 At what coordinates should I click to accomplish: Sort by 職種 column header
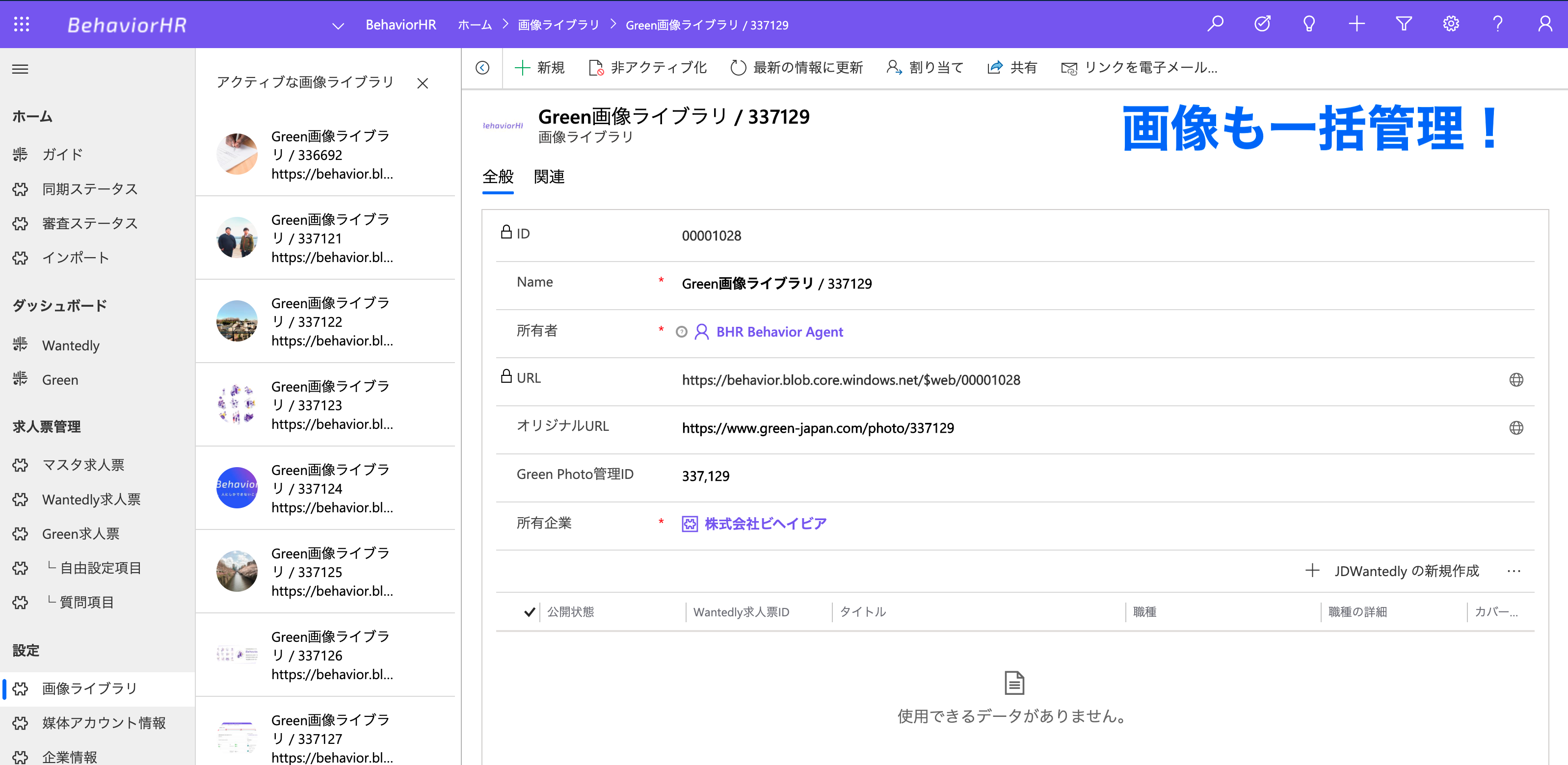coord(1144,612)
